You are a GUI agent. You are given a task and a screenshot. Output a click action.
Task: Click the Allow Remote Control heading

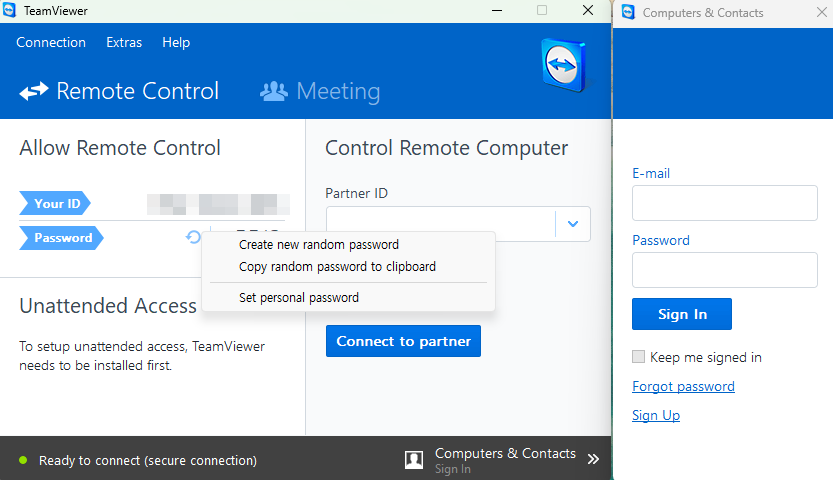(120, 148)
